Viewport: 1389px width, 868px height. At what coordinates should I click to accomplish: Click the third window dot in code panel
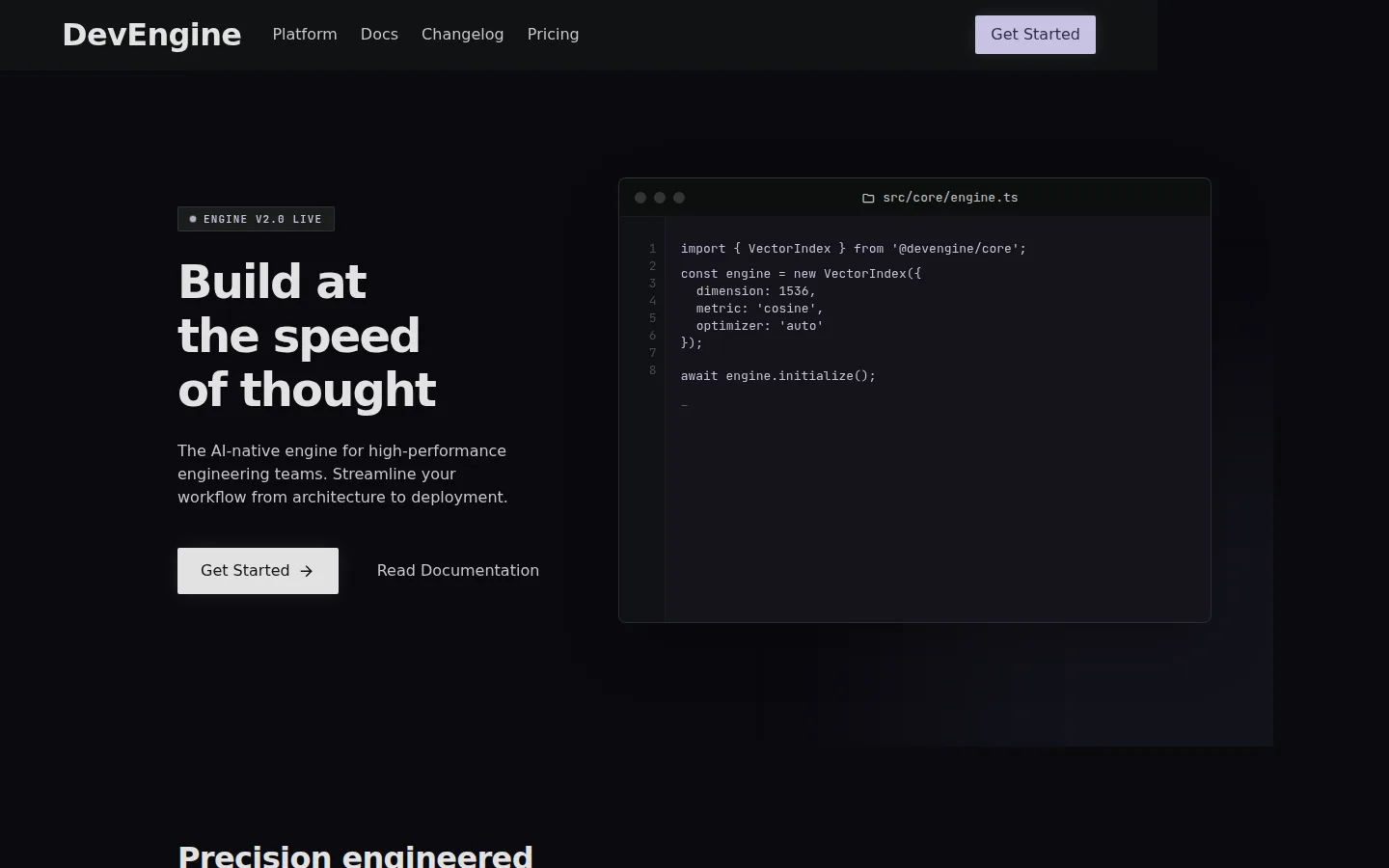pyautogui.click(x=679, y=198)
